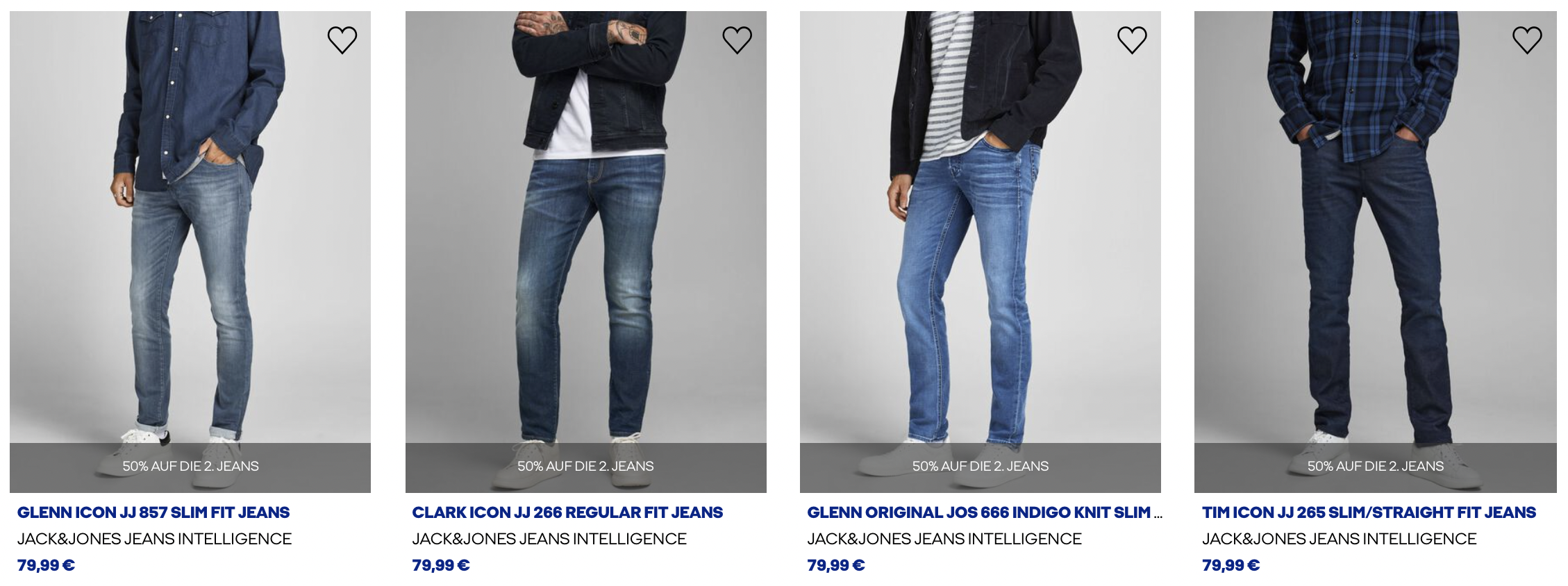Click 50% promo banner on Tim jeans

tap(1376, 467)
